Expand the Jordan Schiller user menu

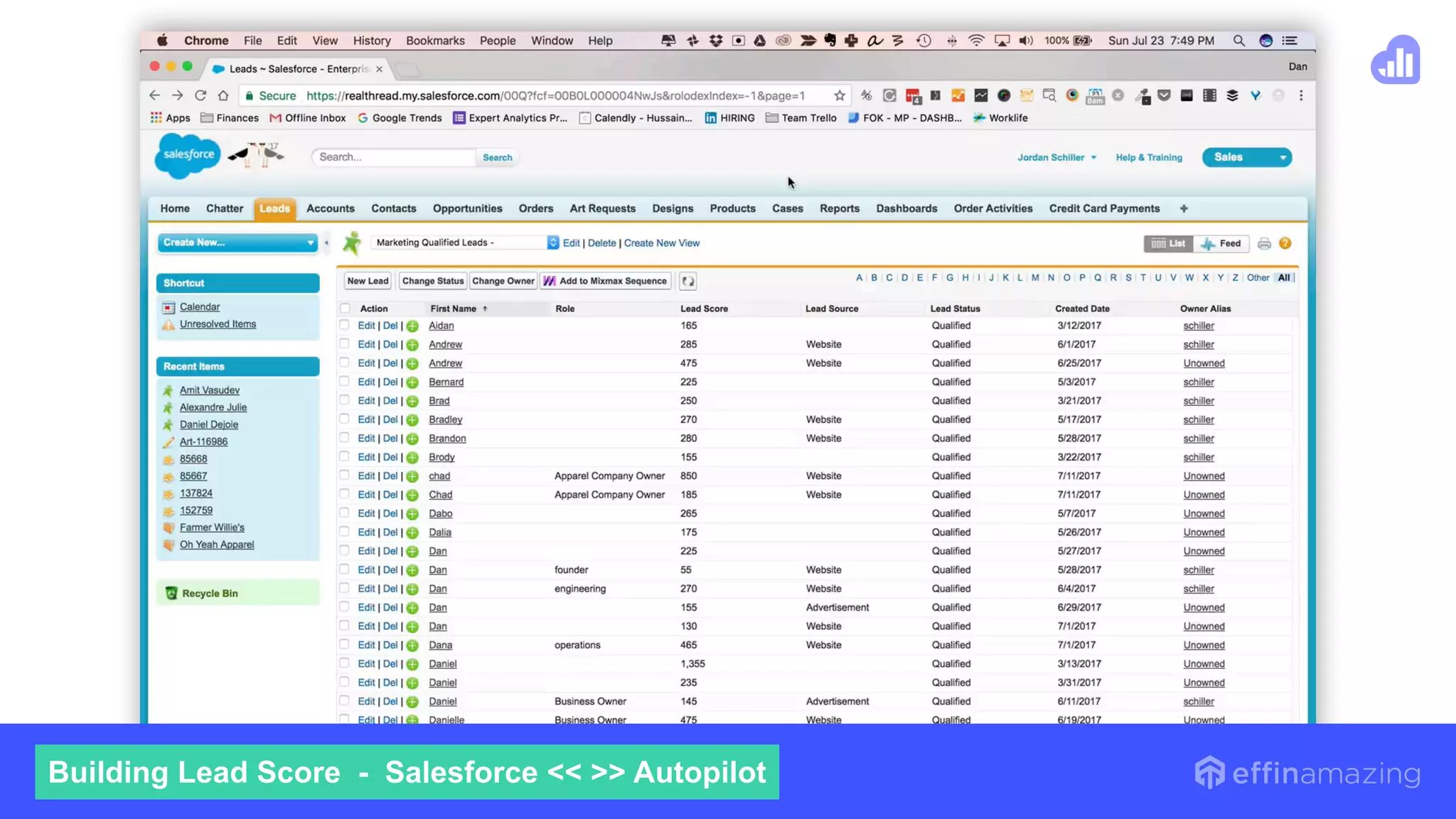pyautogui.click(x=1056, y=157)
